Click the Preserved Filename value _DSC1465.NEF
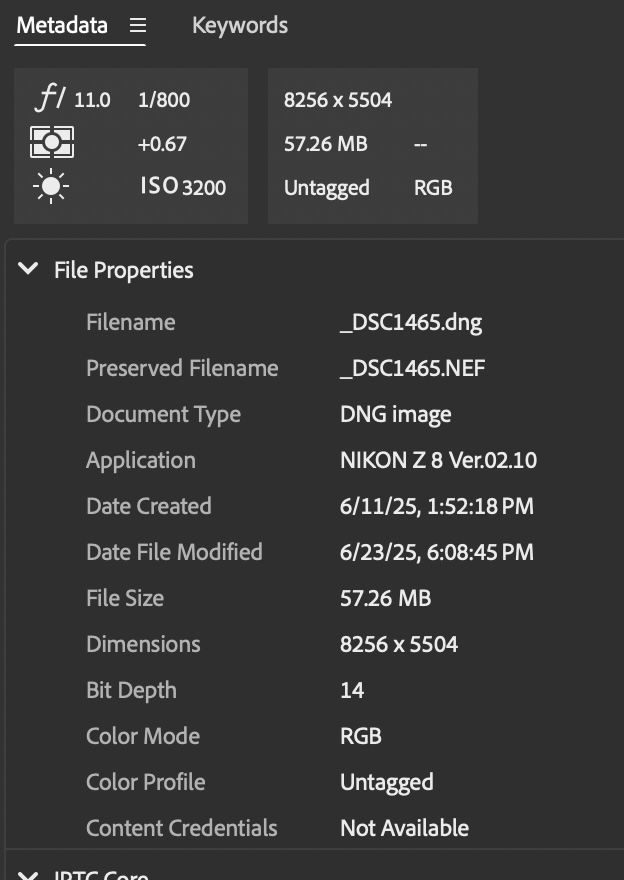This screenshot has width=624, height=880. tap(412, 368)
